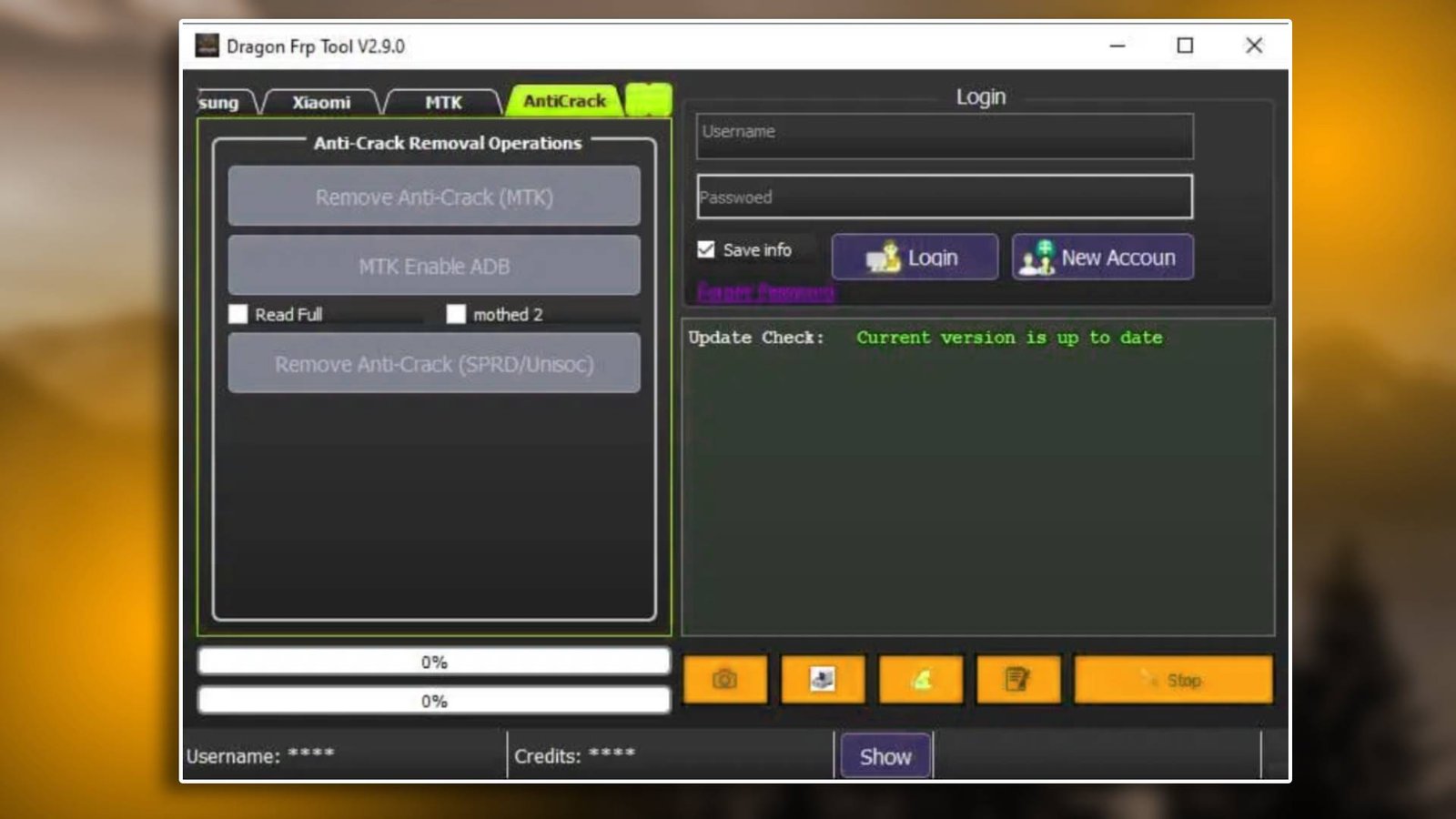This screenshot has width=1456, height=819.
Task: Click the shark fin icon button
Action: pos(920,678)
